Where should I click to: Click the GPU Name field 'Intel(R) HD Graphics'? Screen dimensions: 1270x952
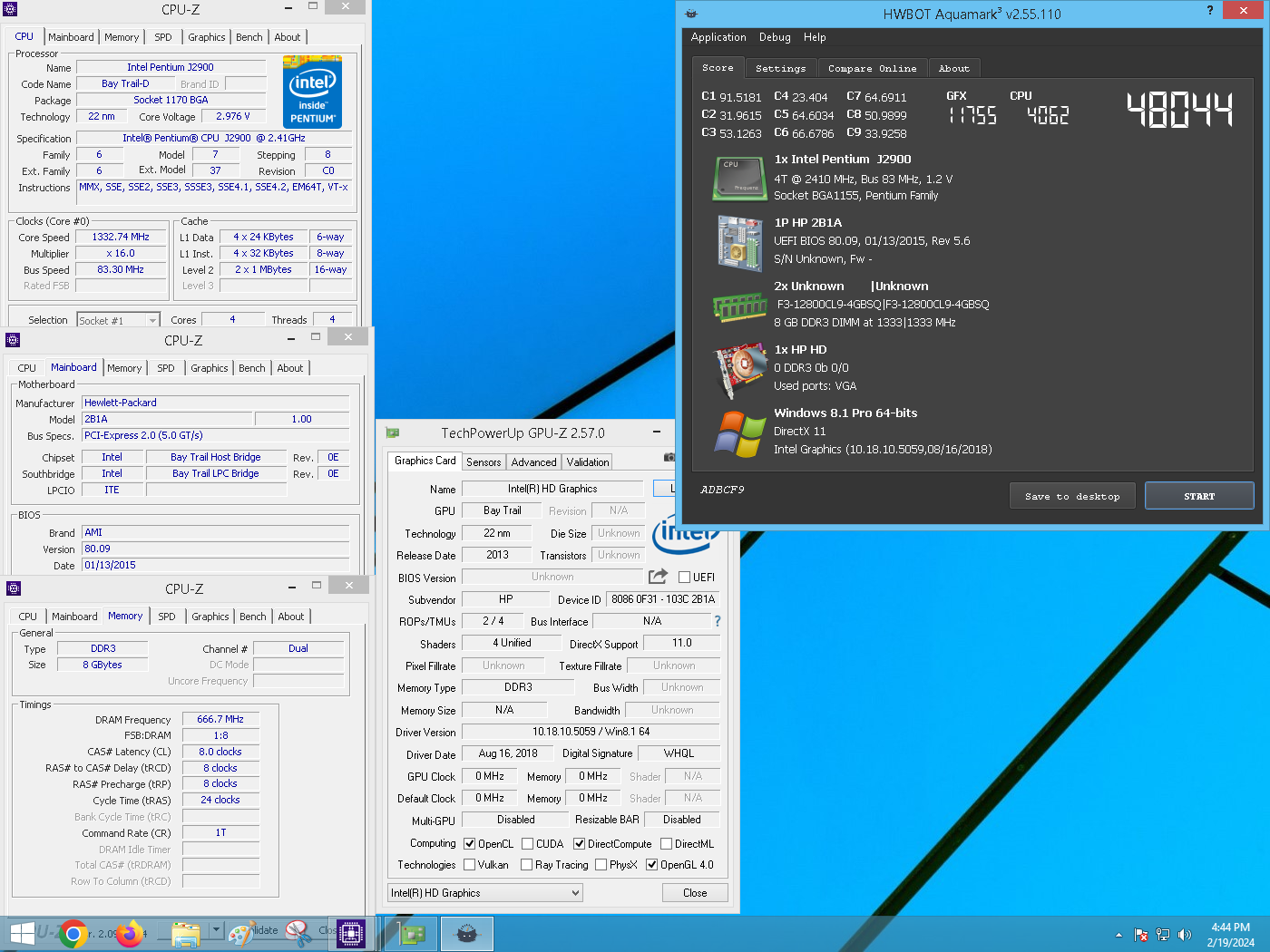tap(552, 489)
